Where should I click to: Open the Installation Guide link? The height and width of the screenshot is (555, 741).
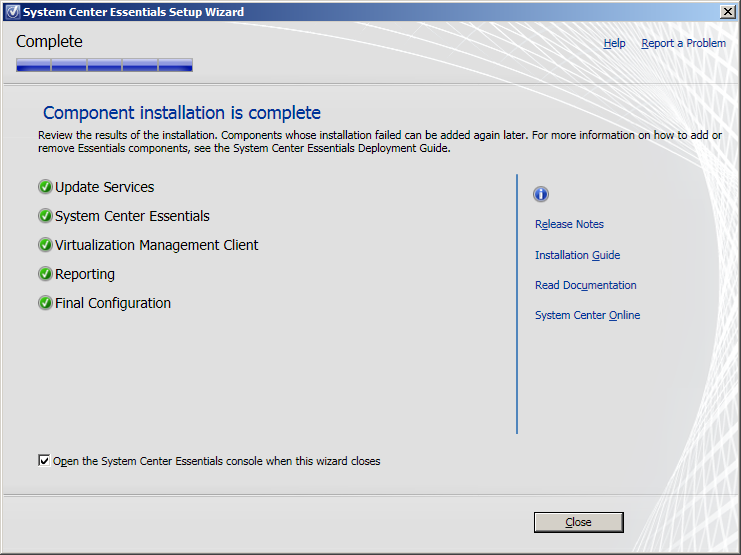coord(577,255)
